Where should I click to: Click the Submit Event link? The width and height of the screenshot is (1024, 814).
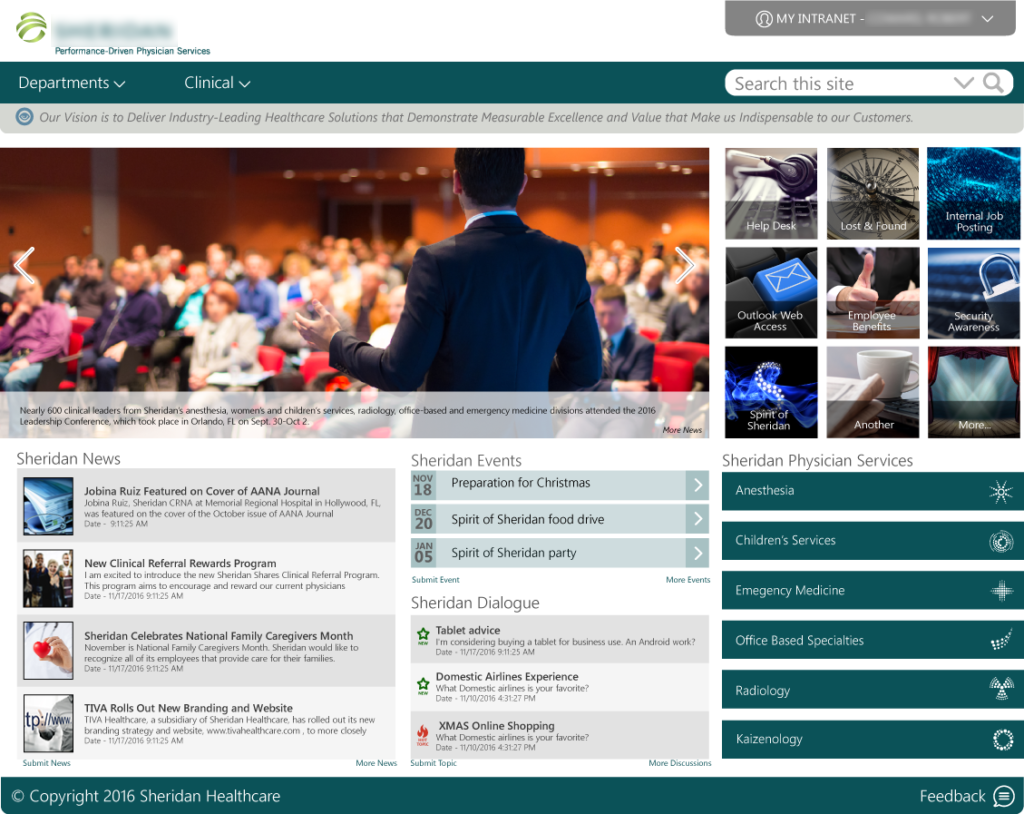click(x=436, y=579)
